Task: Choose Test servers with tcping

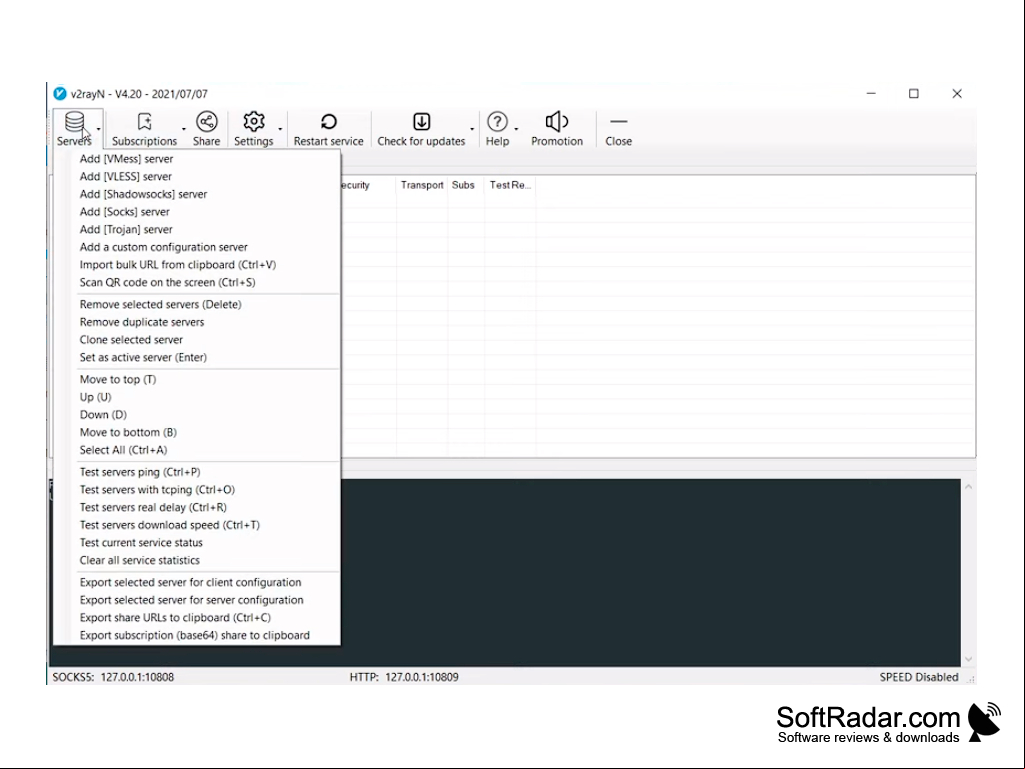Action: [197, 490]
